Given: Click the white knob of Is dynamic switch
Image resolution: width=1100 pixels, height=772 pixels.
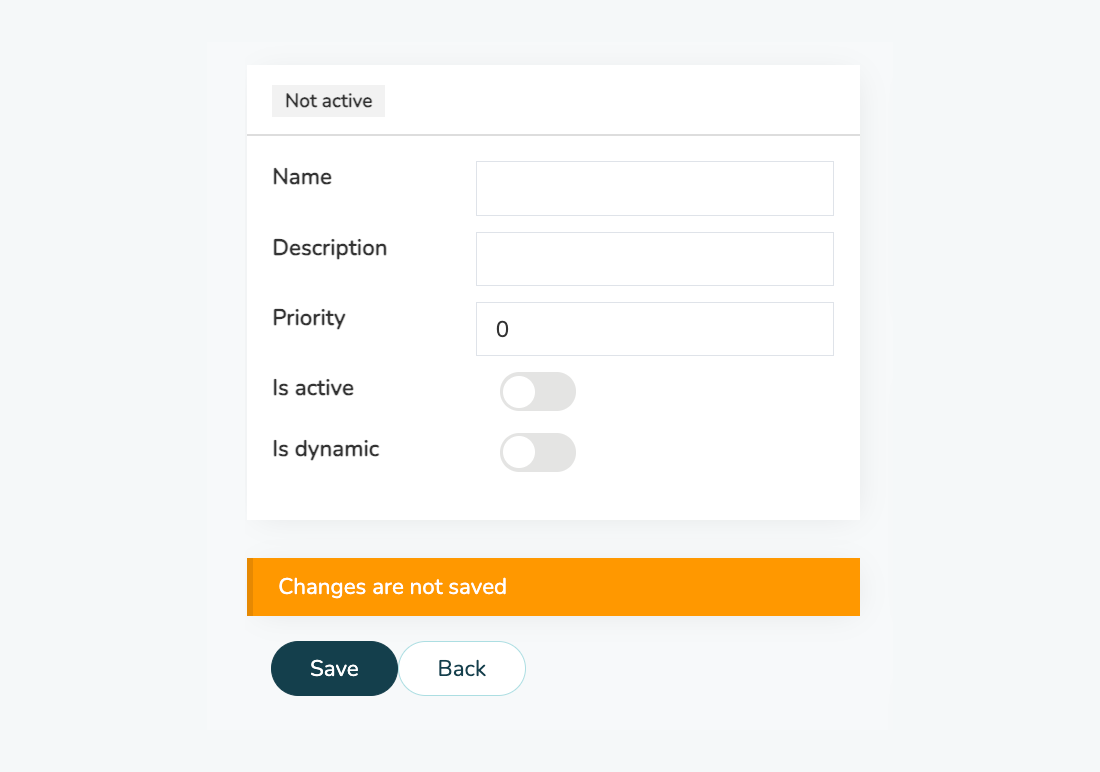Looking at the screenshot, I should (519, 453).
